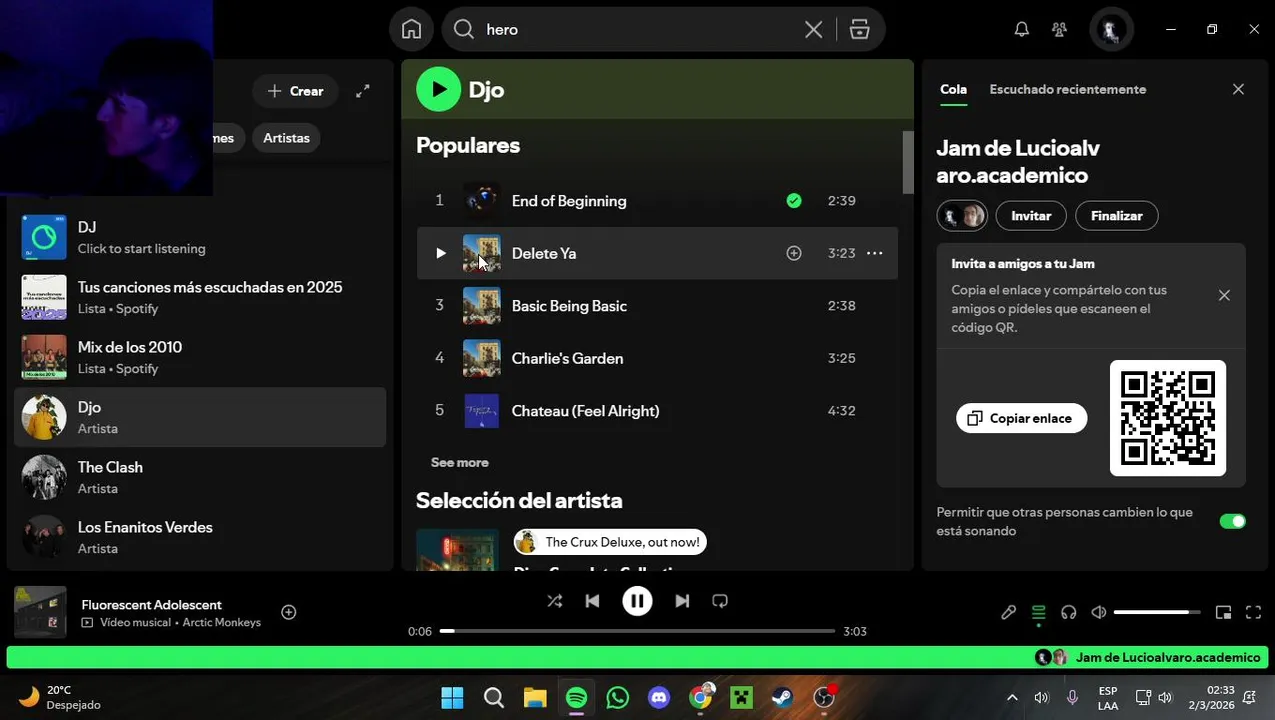This screenshot has height=720, width=1275.
Task: Show hidden system tray icons
Action: pyautogui.click(x=1011, y=697)
